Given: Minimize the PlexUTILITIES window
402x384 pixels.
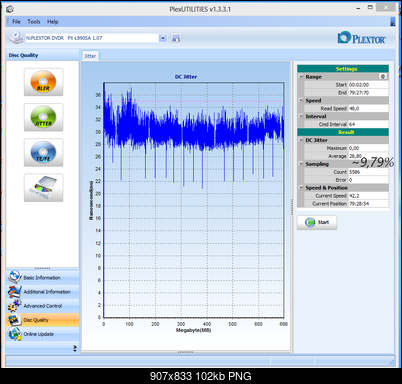Looking at the screenshot, I should point(358,8).
